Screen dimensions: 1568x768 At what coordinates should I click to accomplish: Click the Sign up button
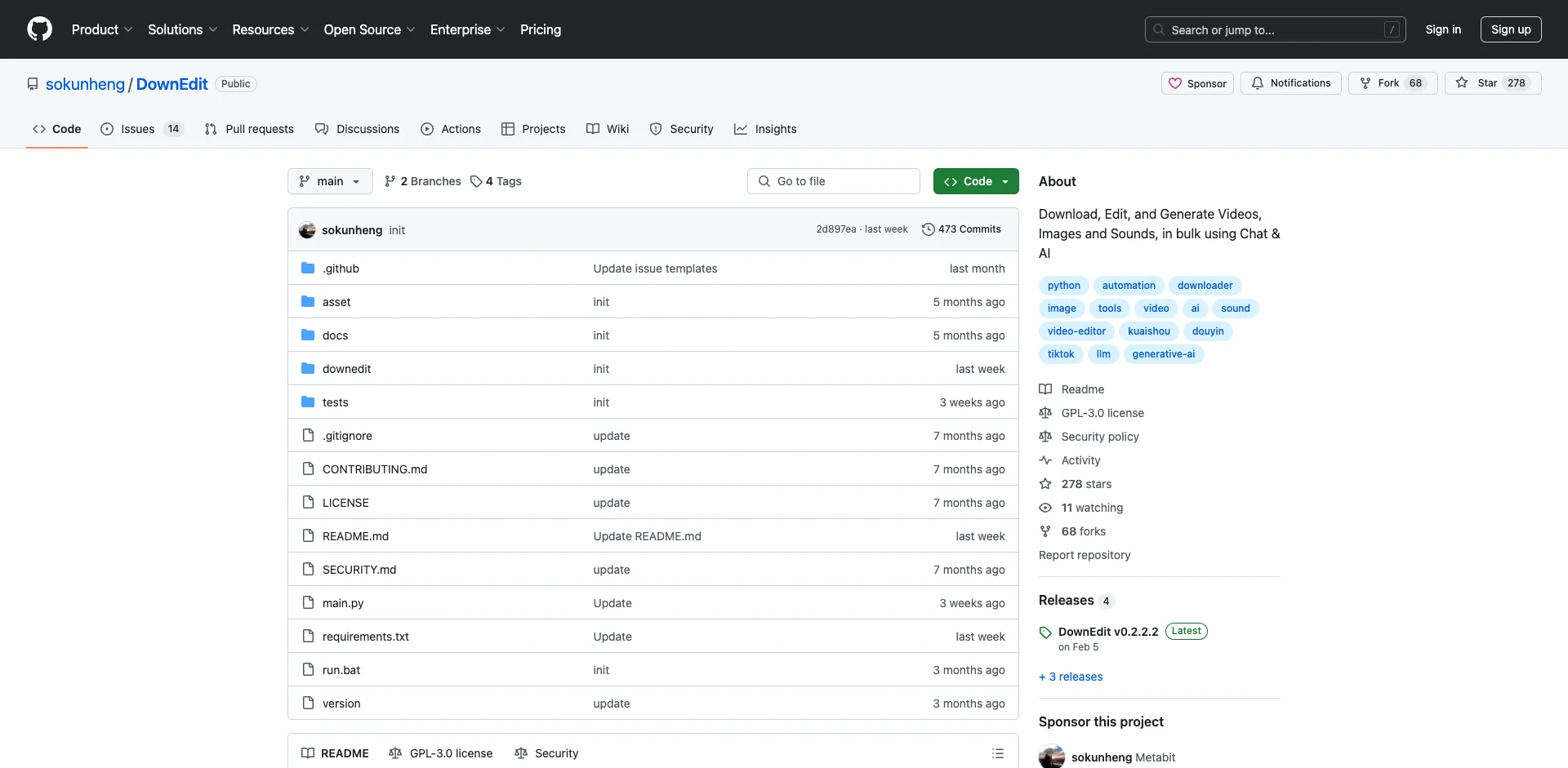[1511, 29]
